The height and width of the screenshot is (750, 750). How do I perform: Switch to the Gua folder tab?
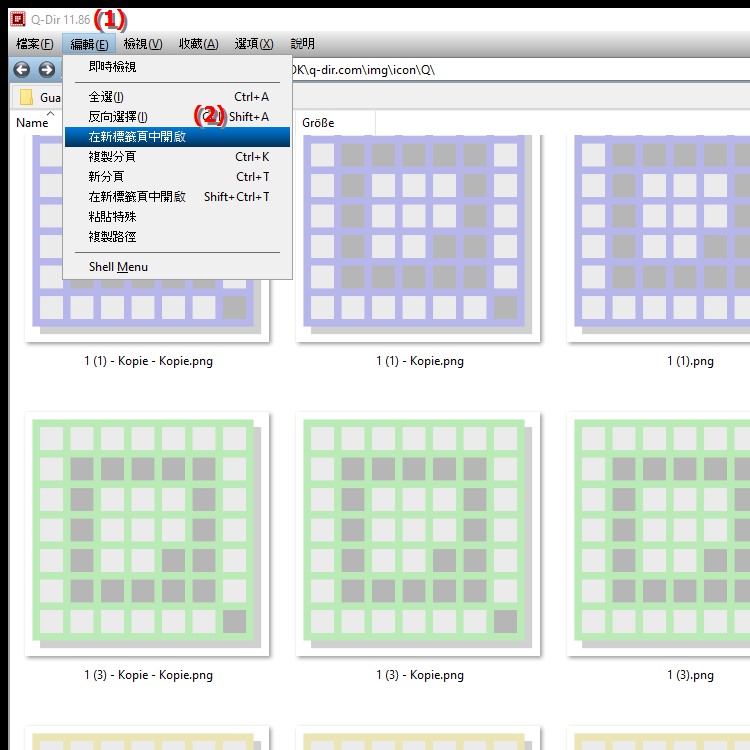click(x=40, y=98)
